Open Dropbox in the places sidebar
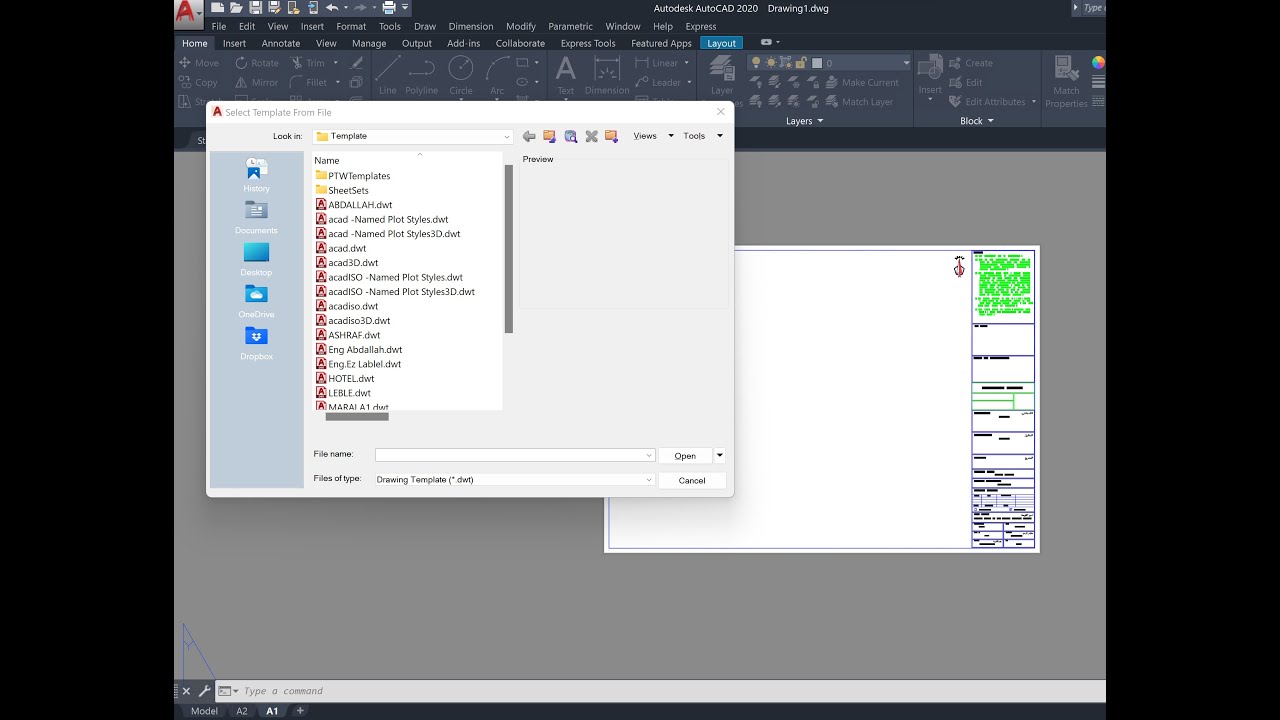The width and height of the screenshot is (1280, 720). pos(256,343)
